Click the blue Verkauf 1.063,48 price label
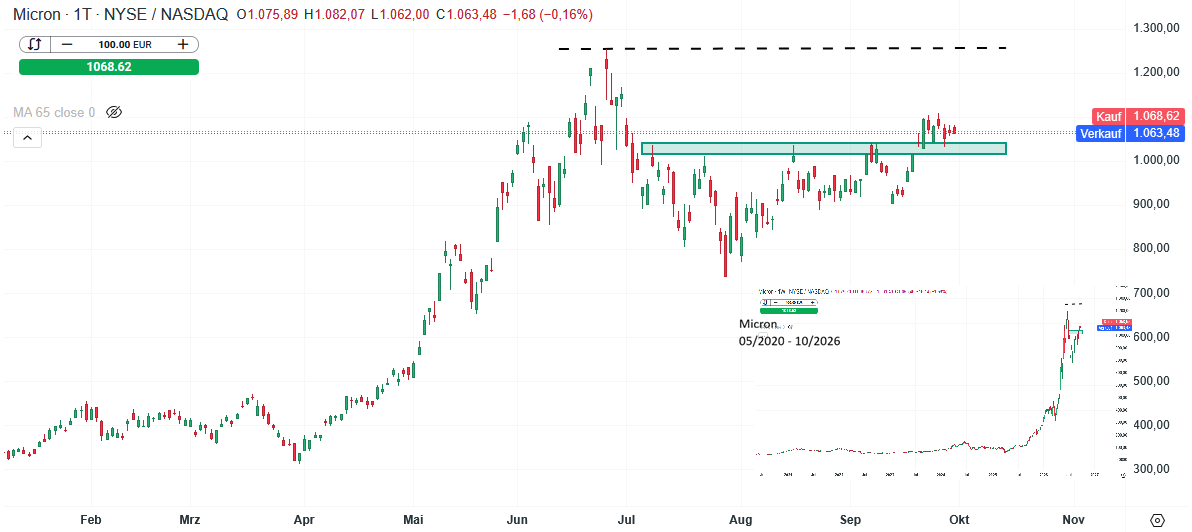The width and height of the screenshot is (1192, 532). pos(1130,134)
